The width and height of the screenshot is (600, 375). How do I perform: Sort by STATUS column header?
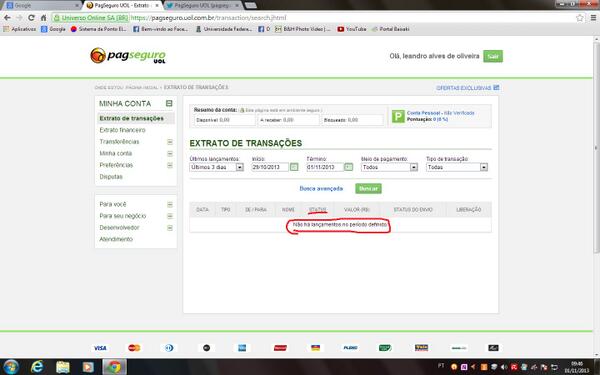[317, 210]
